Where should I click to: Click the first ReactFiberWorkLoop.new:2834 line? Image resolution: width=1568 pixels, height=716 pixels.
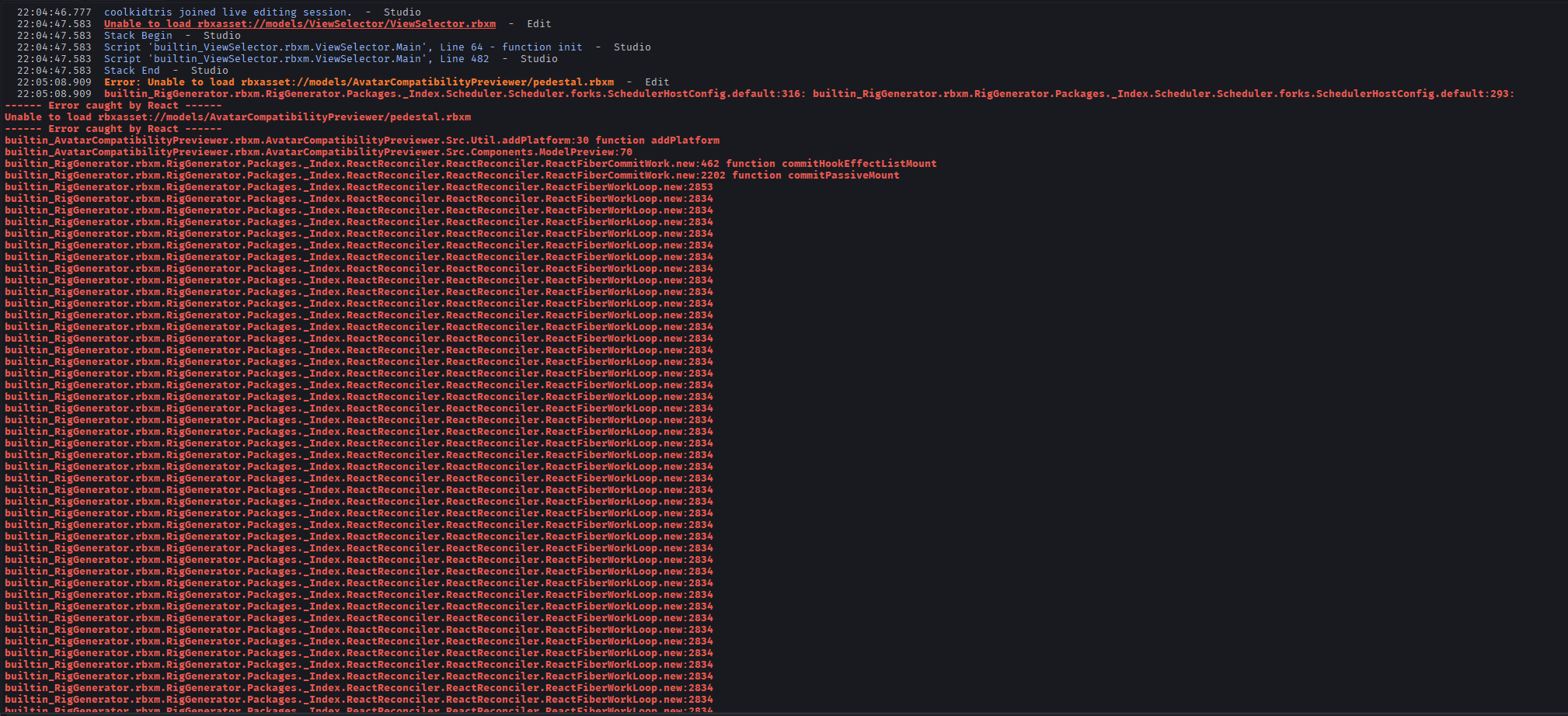pos(359,199)
